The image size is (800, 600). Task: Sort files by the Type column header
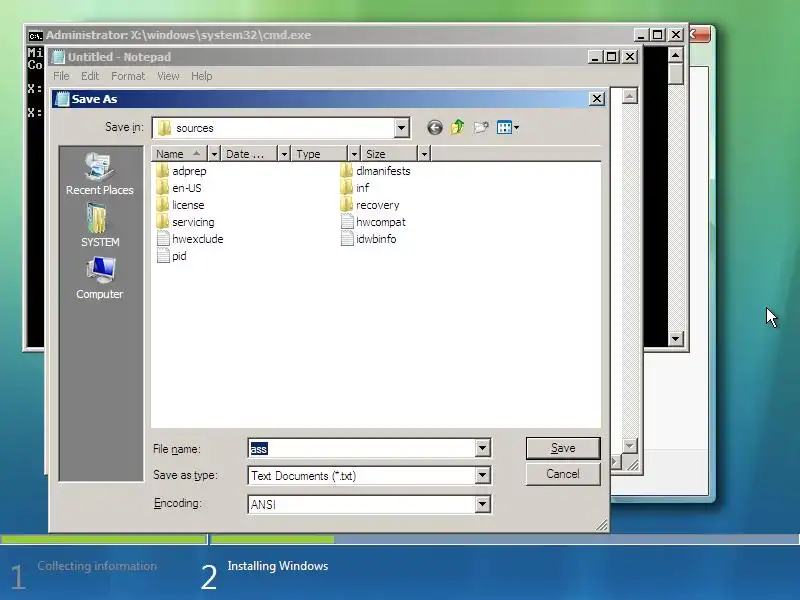pos(319,154)
